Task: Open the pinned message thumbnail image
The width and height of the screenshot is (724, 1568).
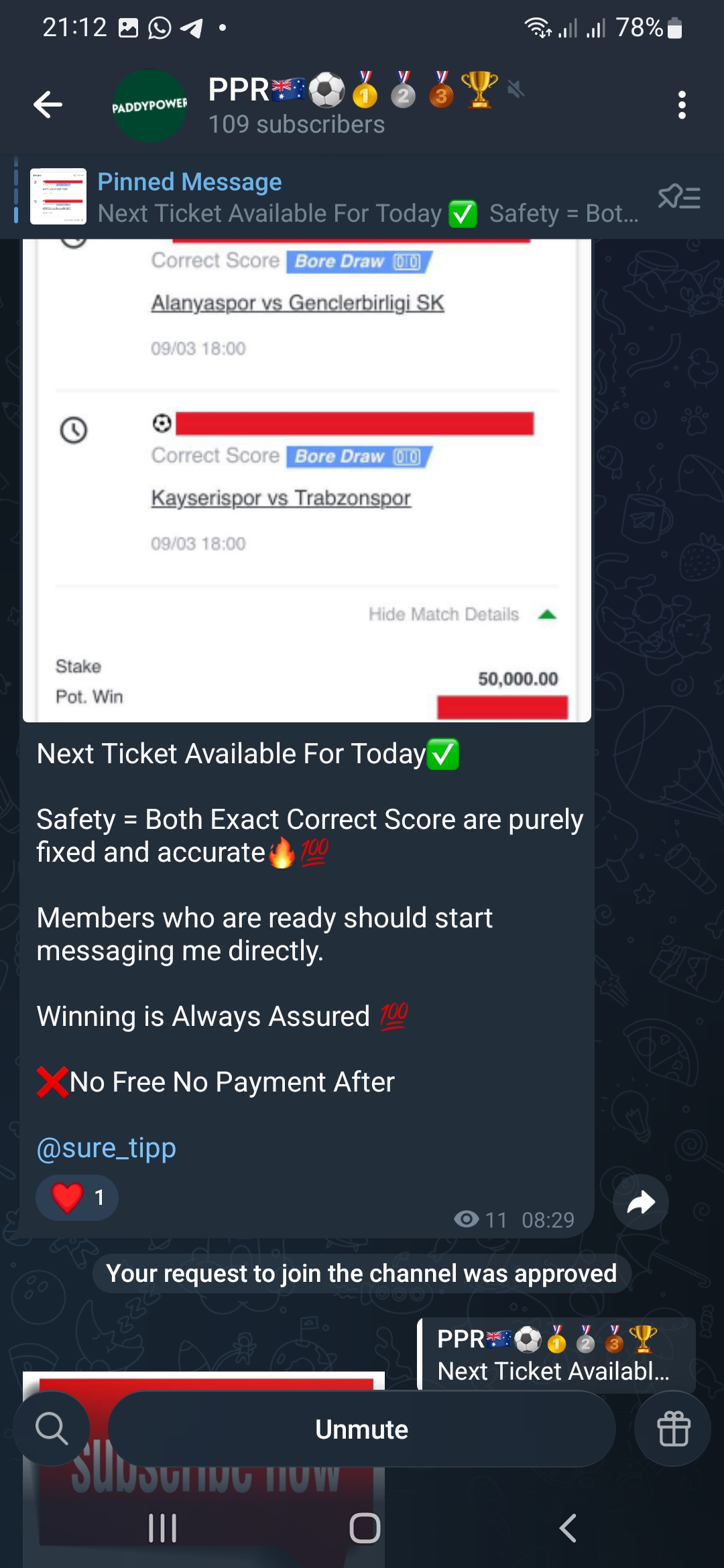Action: click(x=58, y=196)
